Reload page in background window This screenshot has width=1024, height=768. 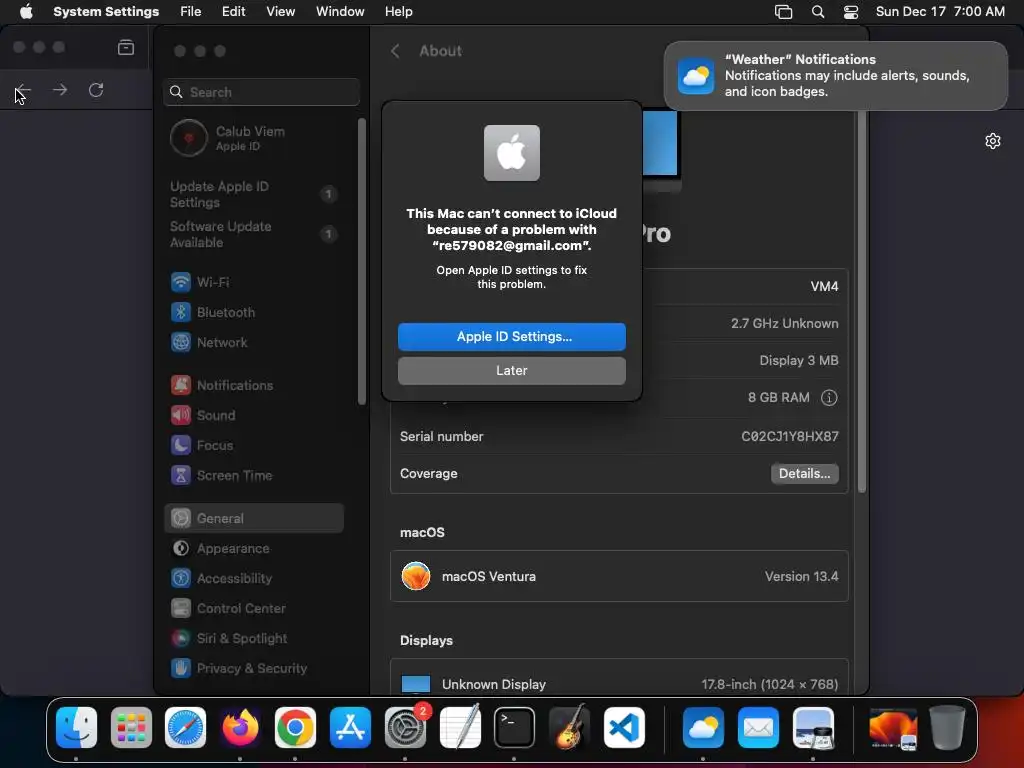click(96, 90)
